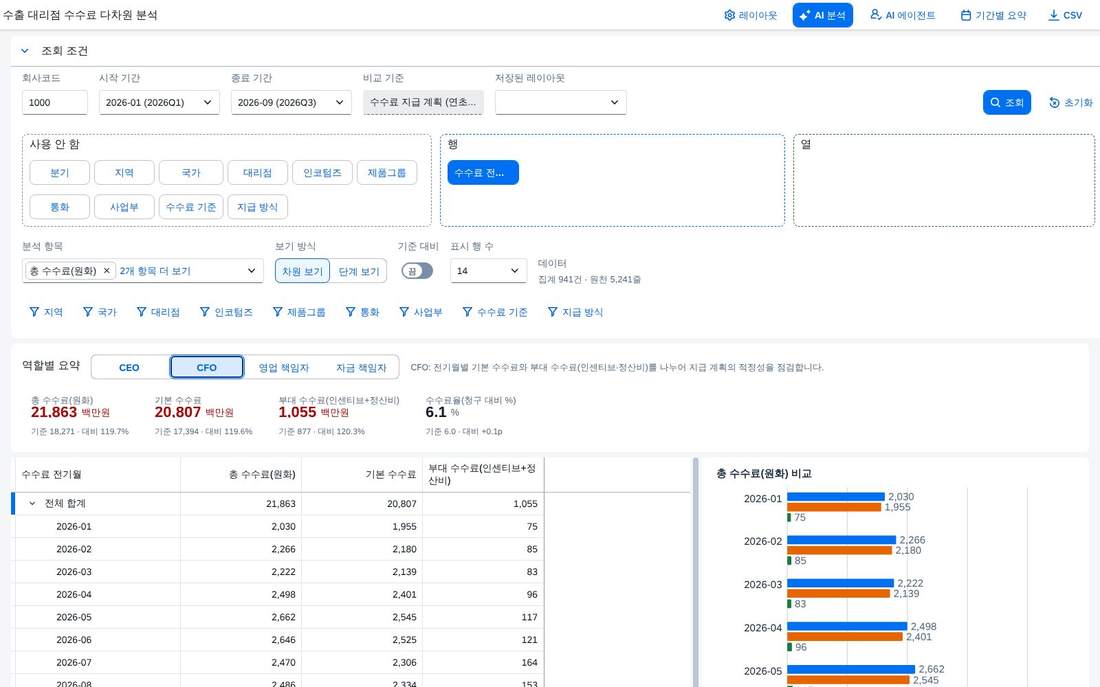Select the 자금 책임자 role tab
Viewport: 1100px width, 687px height.
(361, 367)
